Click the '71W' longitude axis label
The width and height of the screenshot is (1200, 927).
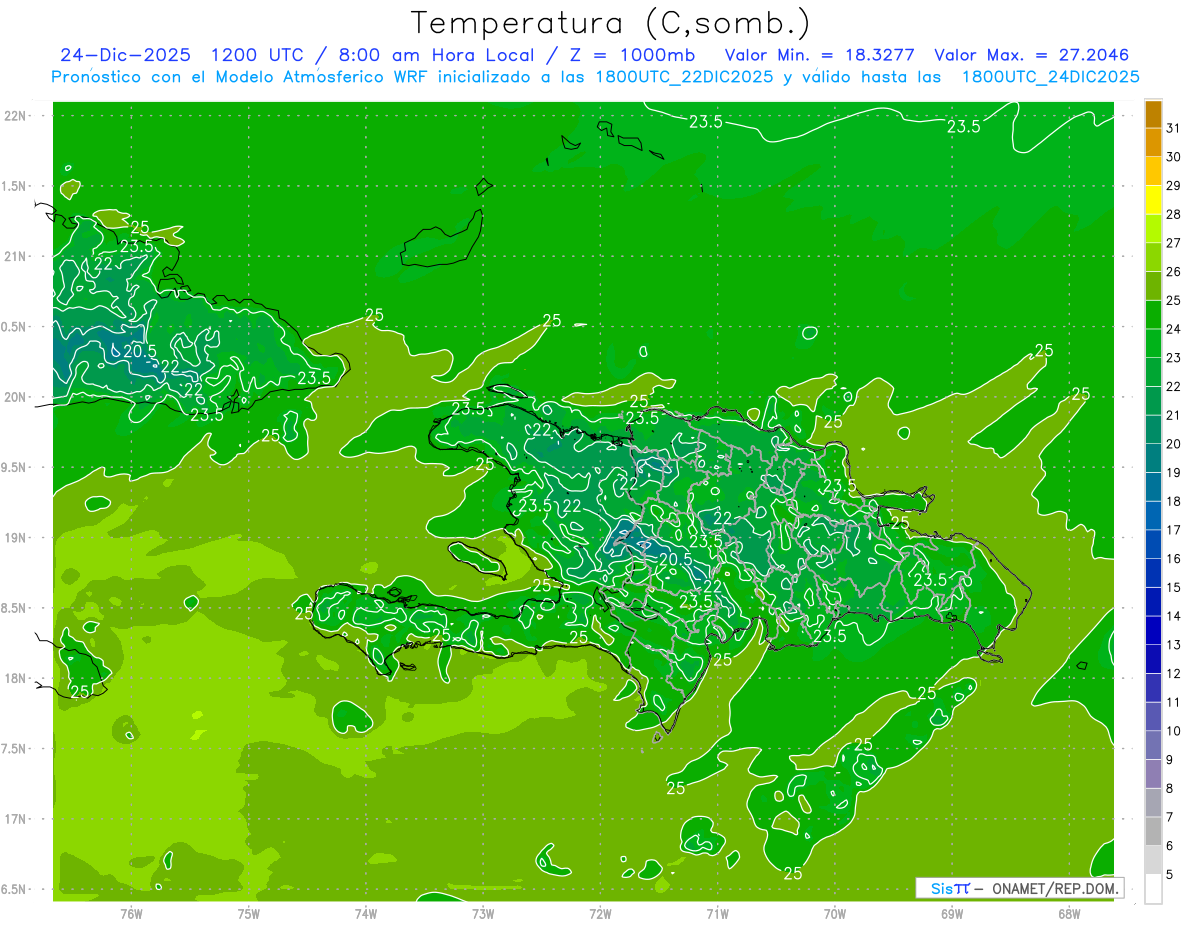[x=717, y=913]
